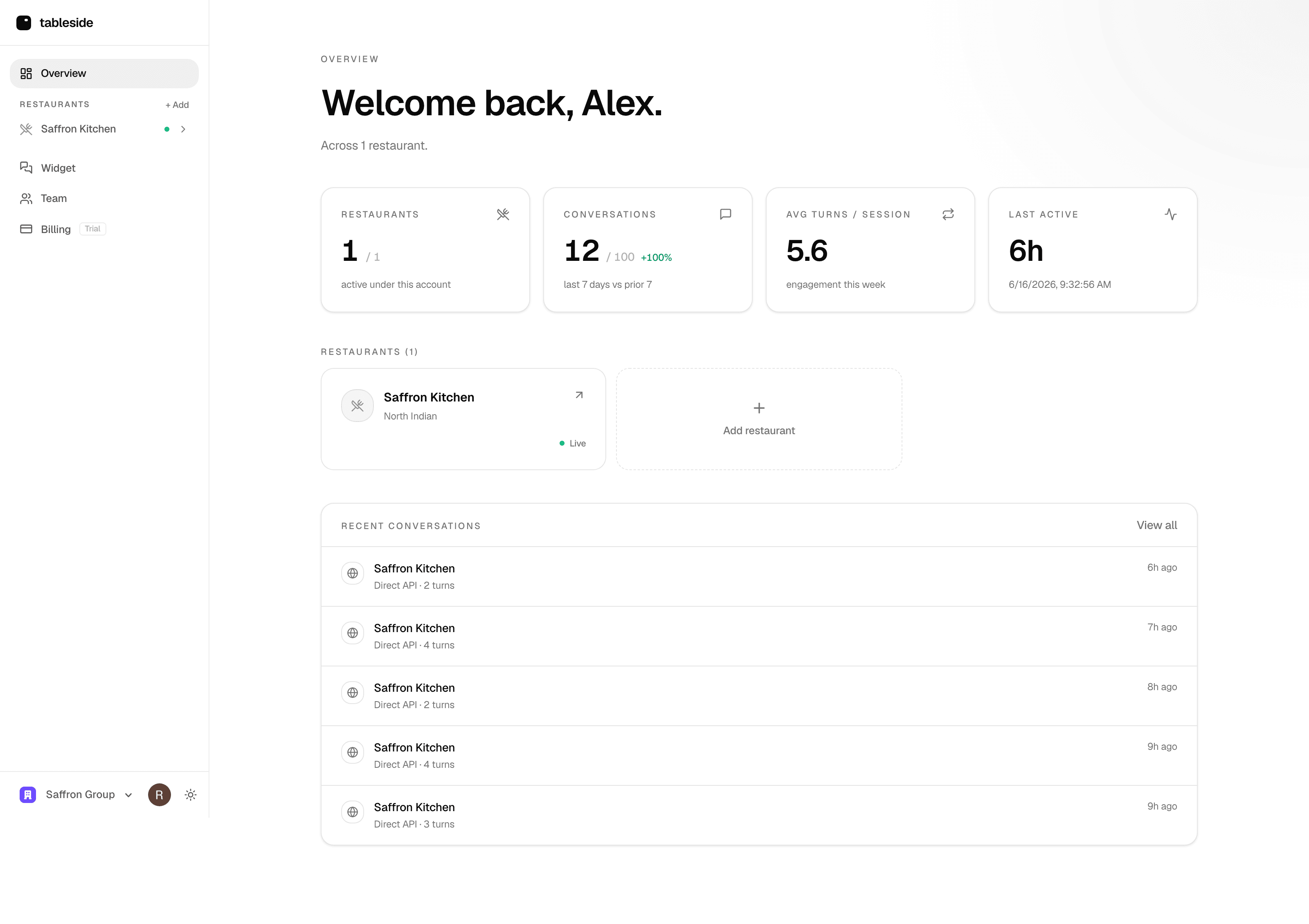This screenshot has width=1309, height=924.
Task: Click the Trial badge next to Billing
Action: click(x=92, y=229)
